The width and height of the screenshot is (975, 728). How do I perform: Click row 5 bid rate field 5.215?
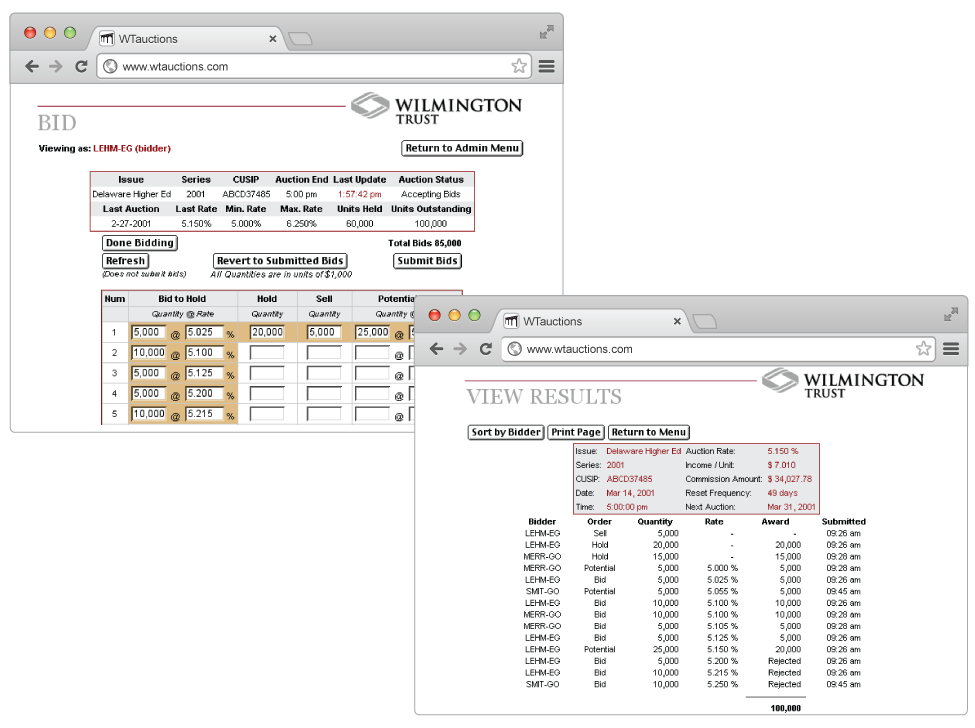point(204,414)
